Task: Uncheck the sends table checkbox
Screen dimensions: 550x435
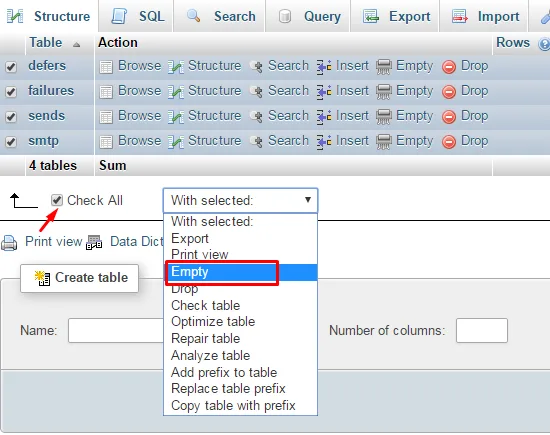Action: click(x=11, y=117)
